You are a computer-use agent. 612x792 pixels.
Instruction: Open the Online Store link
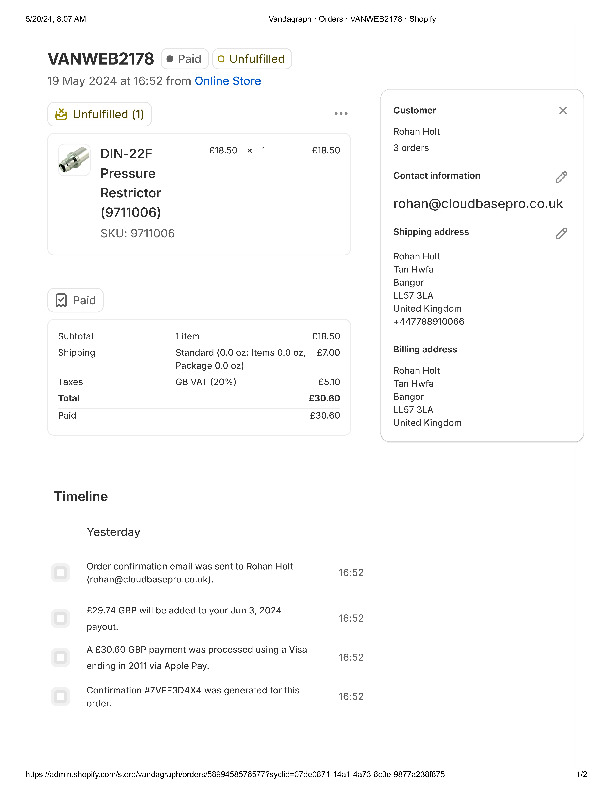[x=228, y=81]
